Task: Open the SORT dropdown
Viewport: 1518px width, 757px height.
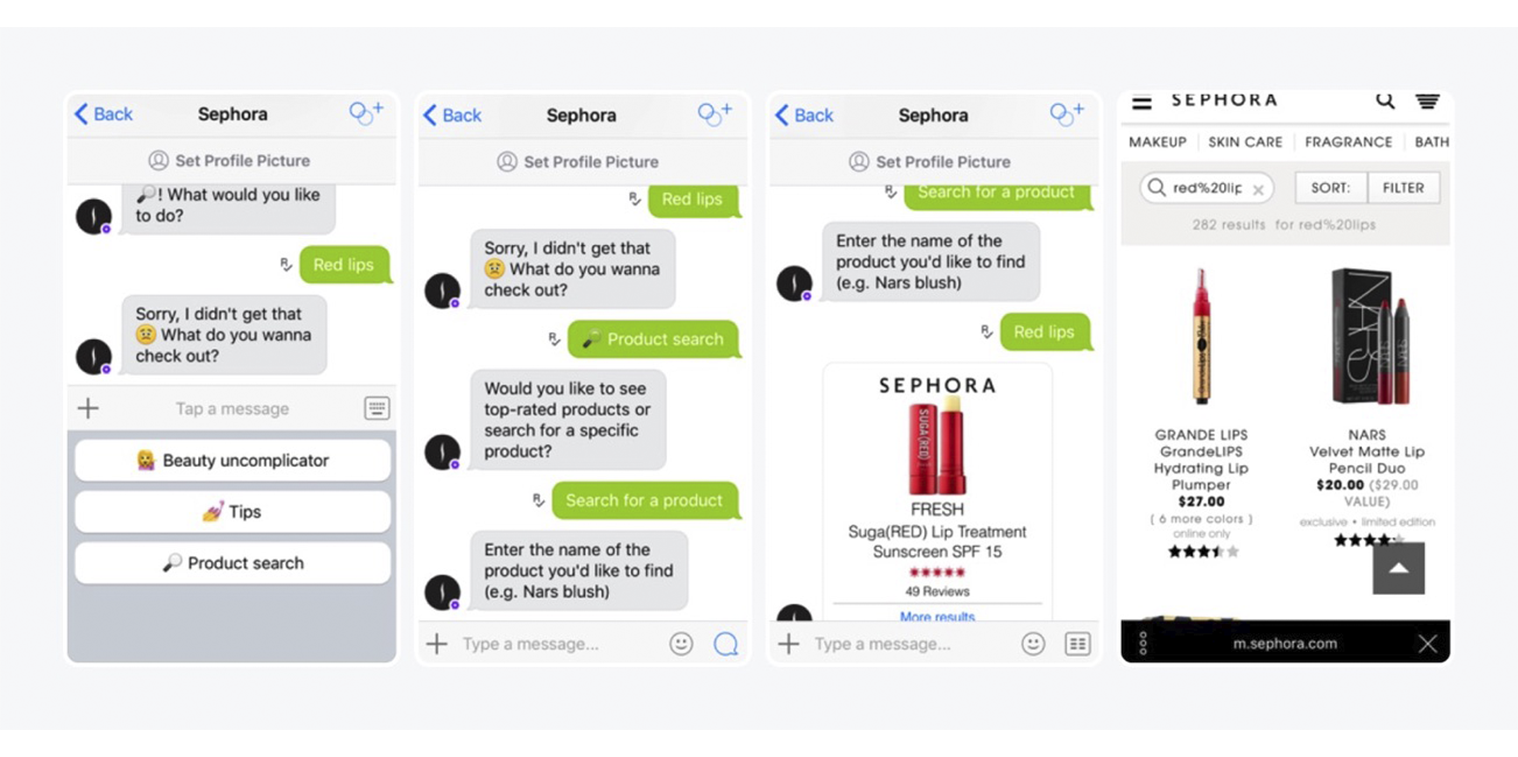Action: coord(1330,188)
